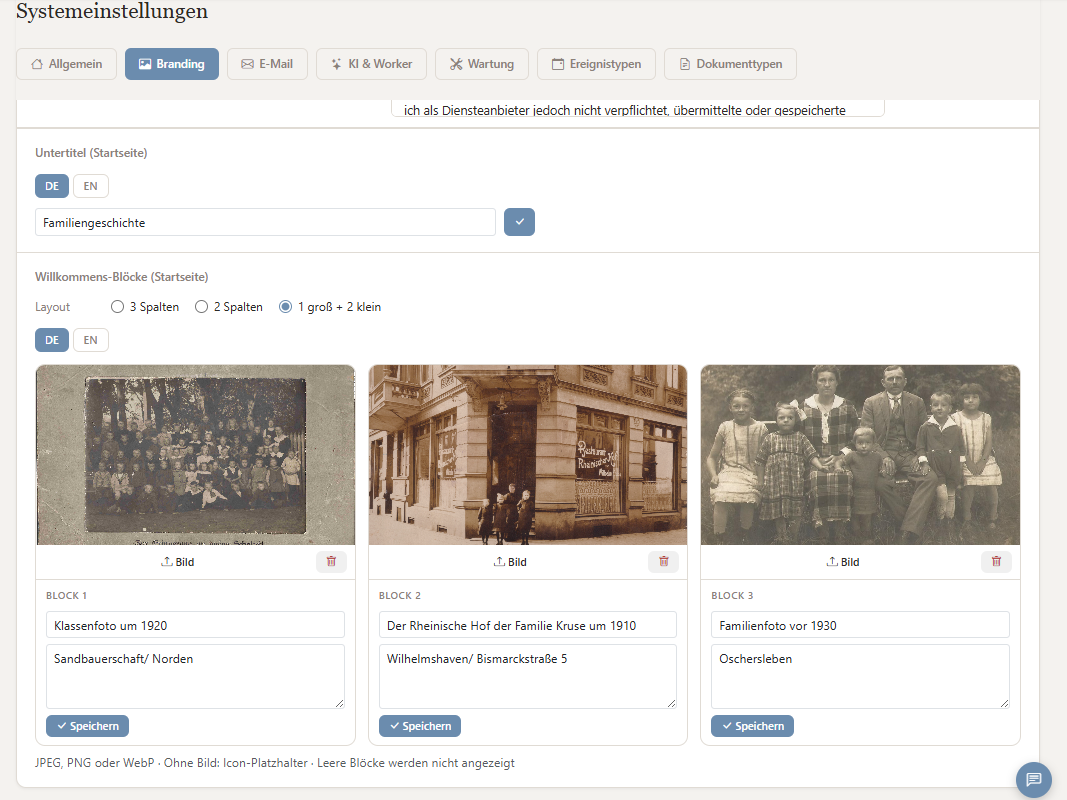Show the Ereignistypen tab
The image size is (1067, 800).
596,64
